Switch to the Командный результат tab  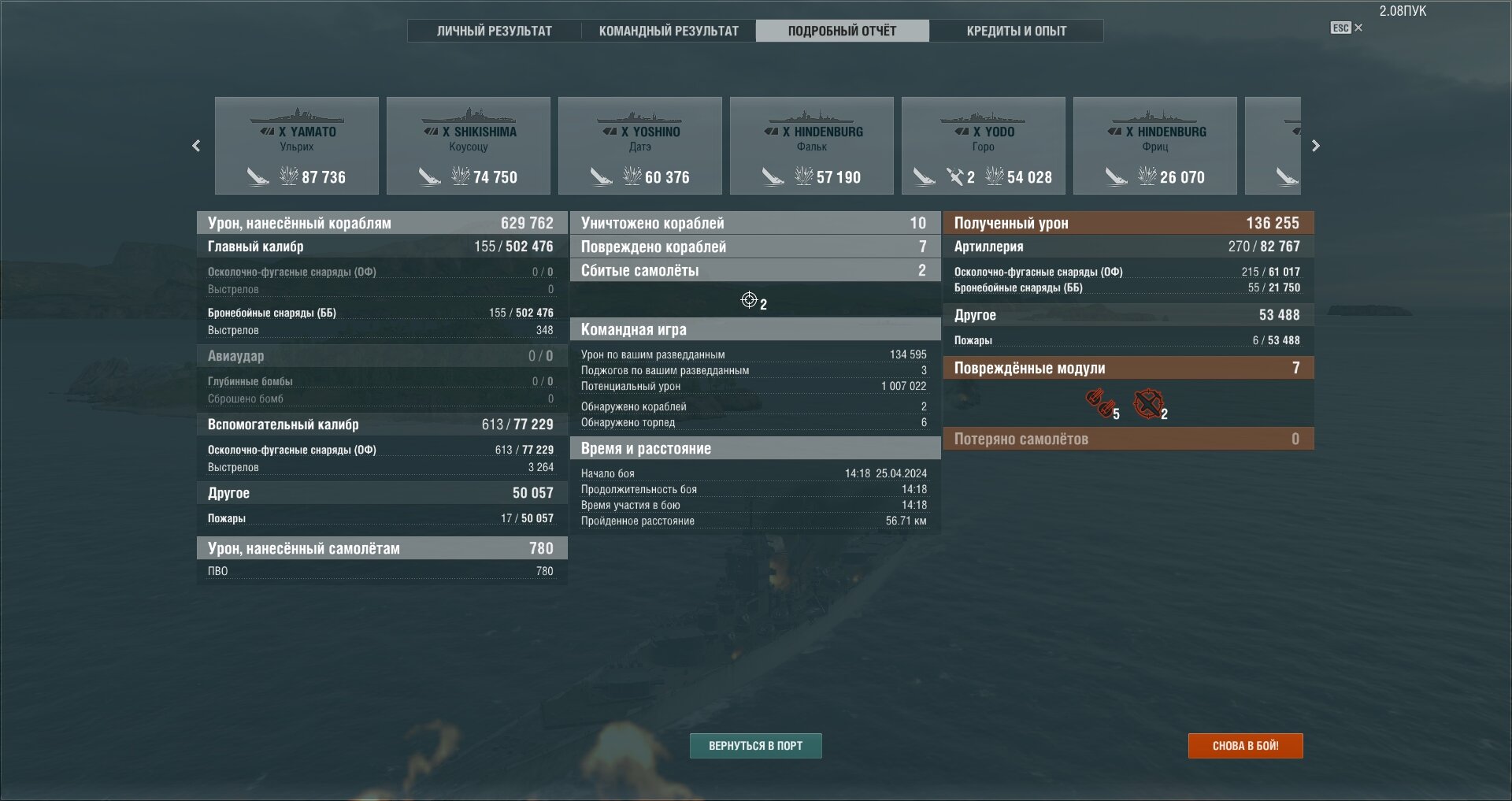coord(669,31)
